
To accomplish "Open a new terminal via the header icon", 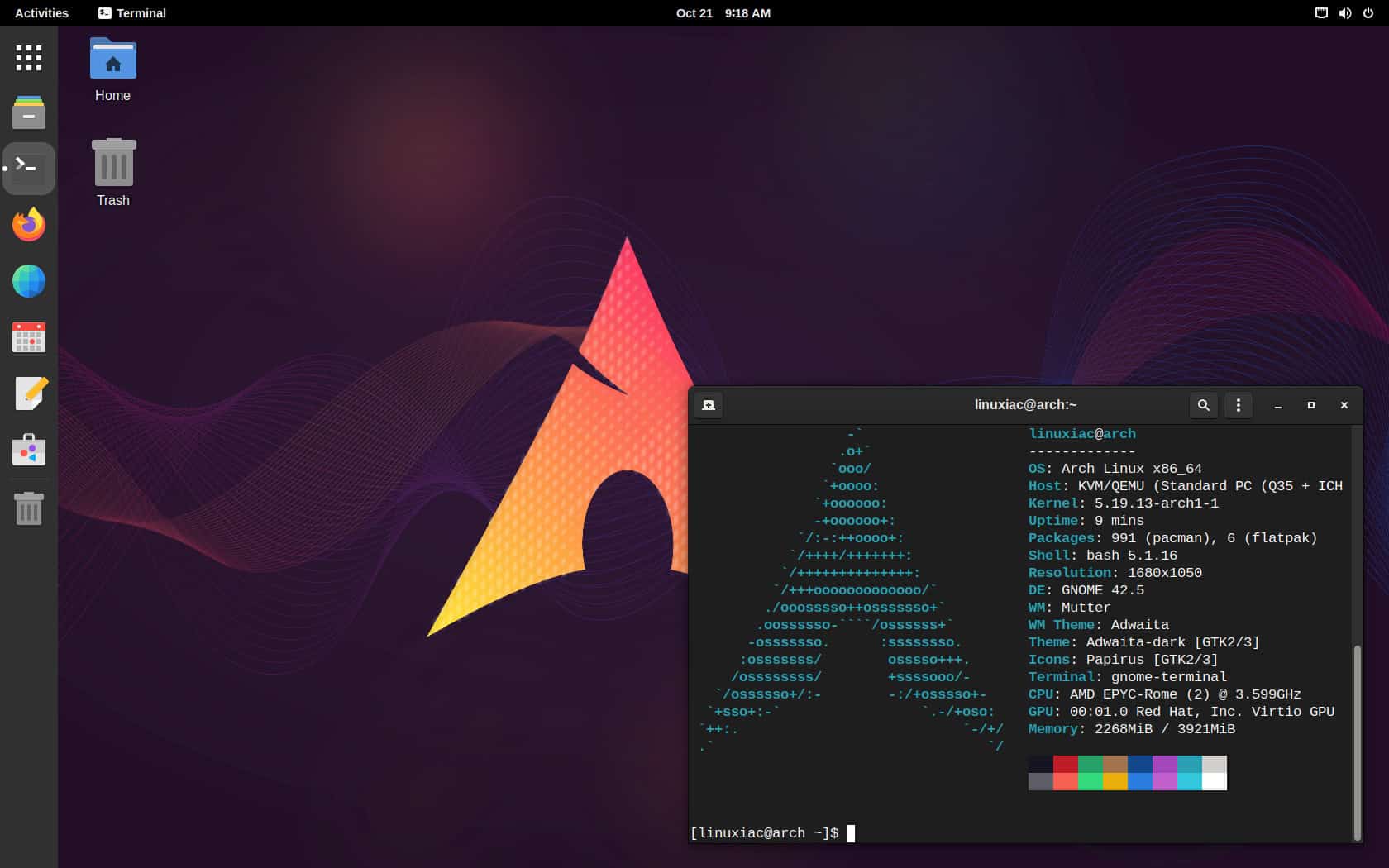I will pyautogui.click(x=708, y=405).
